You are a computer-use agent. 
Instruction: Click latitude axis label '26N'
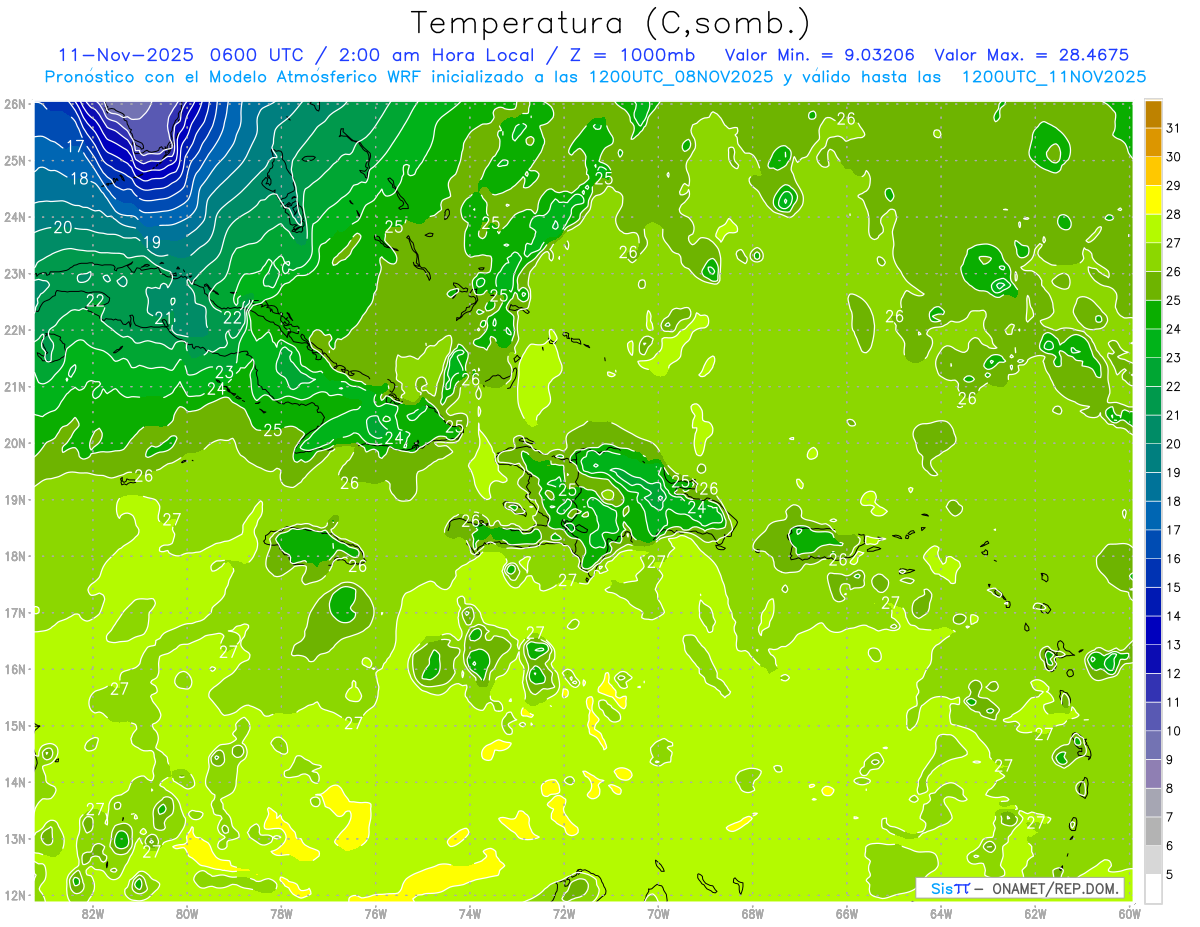(15, 104)
